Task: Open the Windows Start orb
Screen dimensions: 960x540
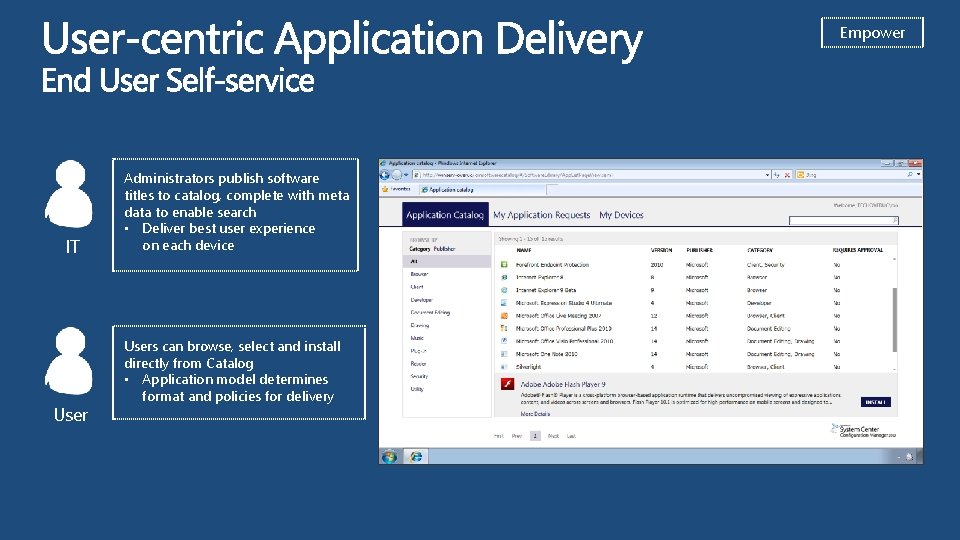Action: point(389,456)
